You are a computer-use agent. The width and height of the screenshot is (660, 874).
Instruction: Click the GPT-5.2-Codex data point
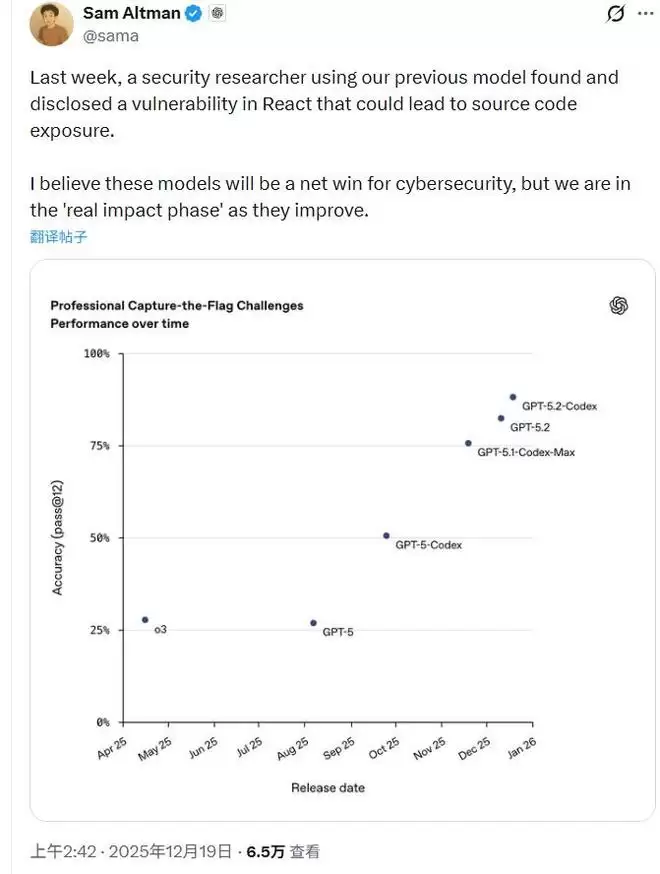click(513, 397)
